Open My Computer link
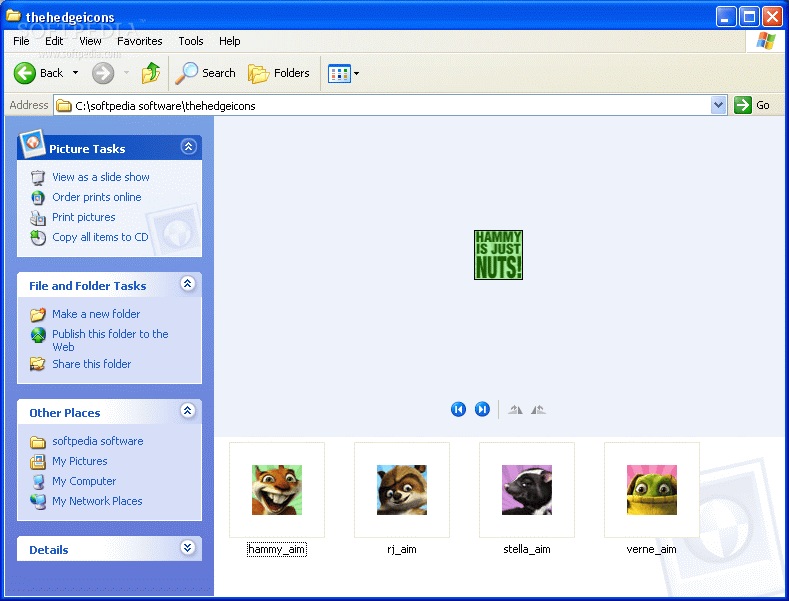This screenshot has height=601, width=789. point(84,481)
